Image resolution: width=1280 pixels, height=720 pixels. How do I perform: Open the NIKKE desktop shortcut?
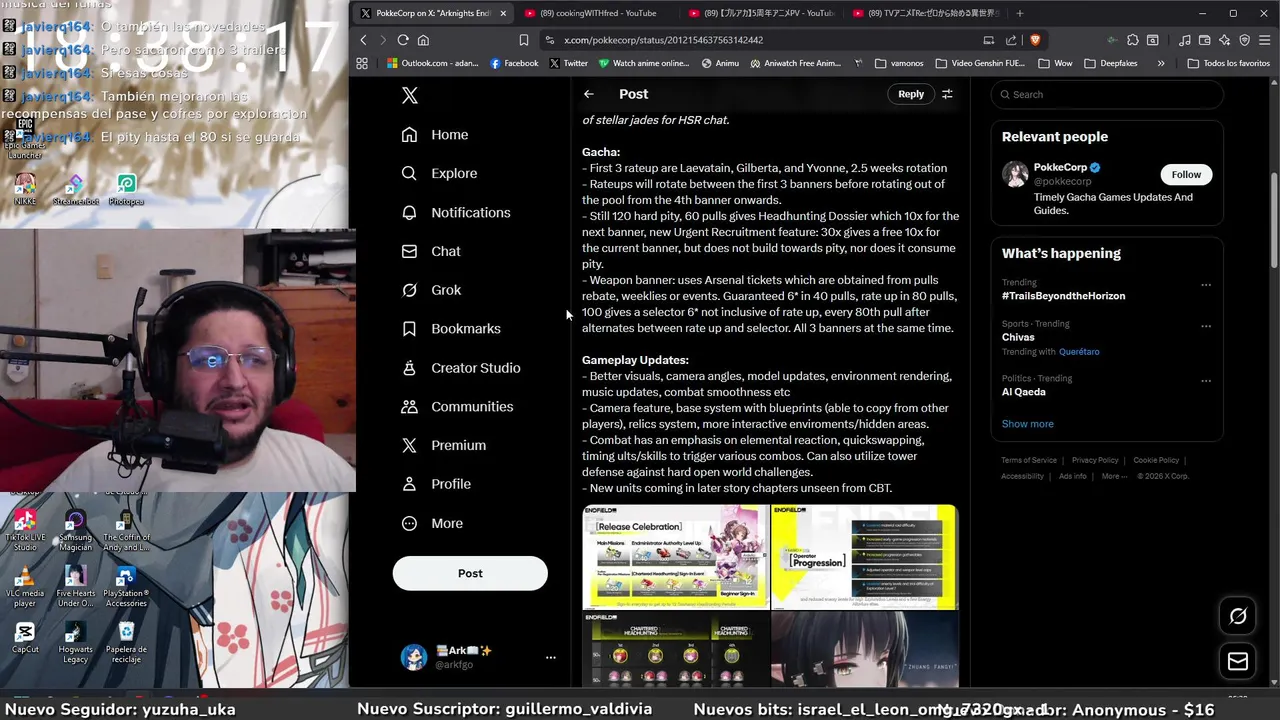click(25, 189)
